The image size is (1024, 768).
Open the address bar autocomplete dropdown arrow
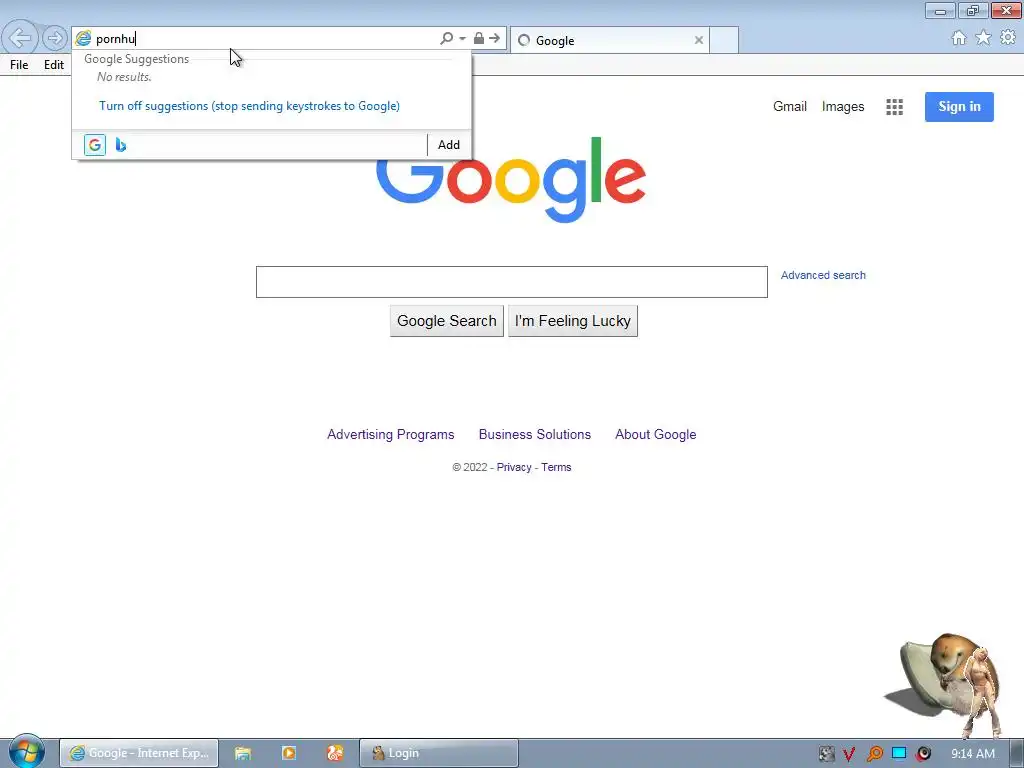point(462,39)
